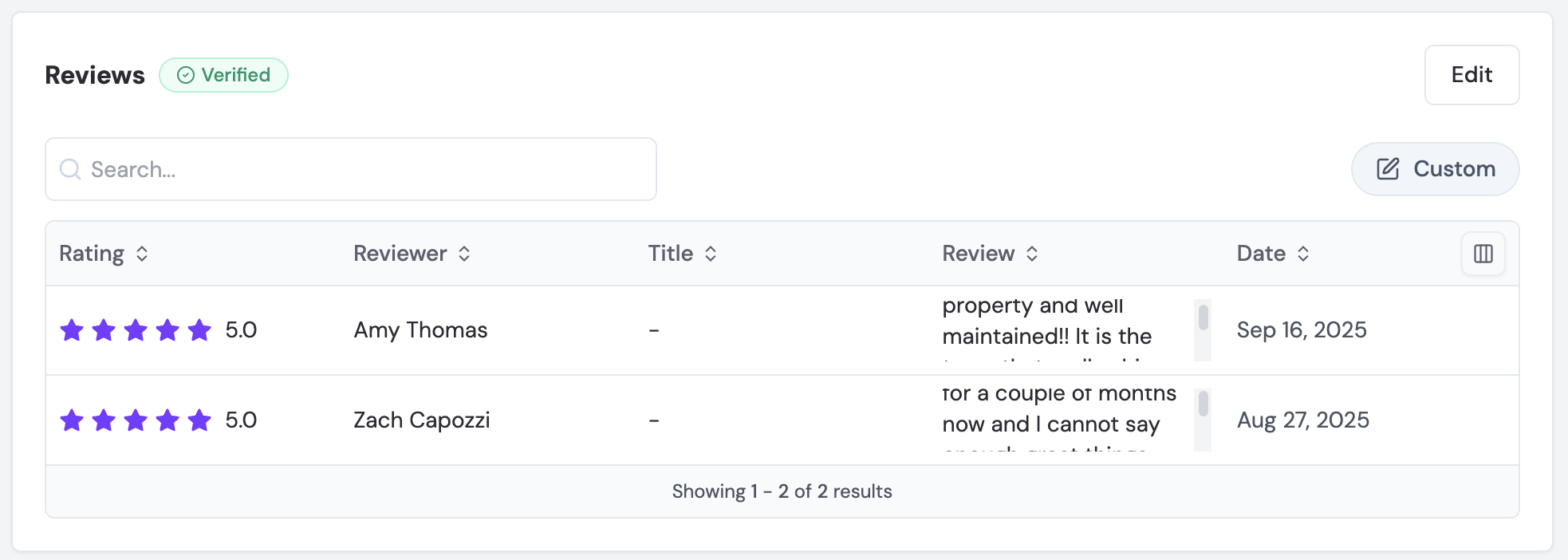Toggle sort on the Review column header
This screenshot has width=1568, height=560.
tap(990, 254)
